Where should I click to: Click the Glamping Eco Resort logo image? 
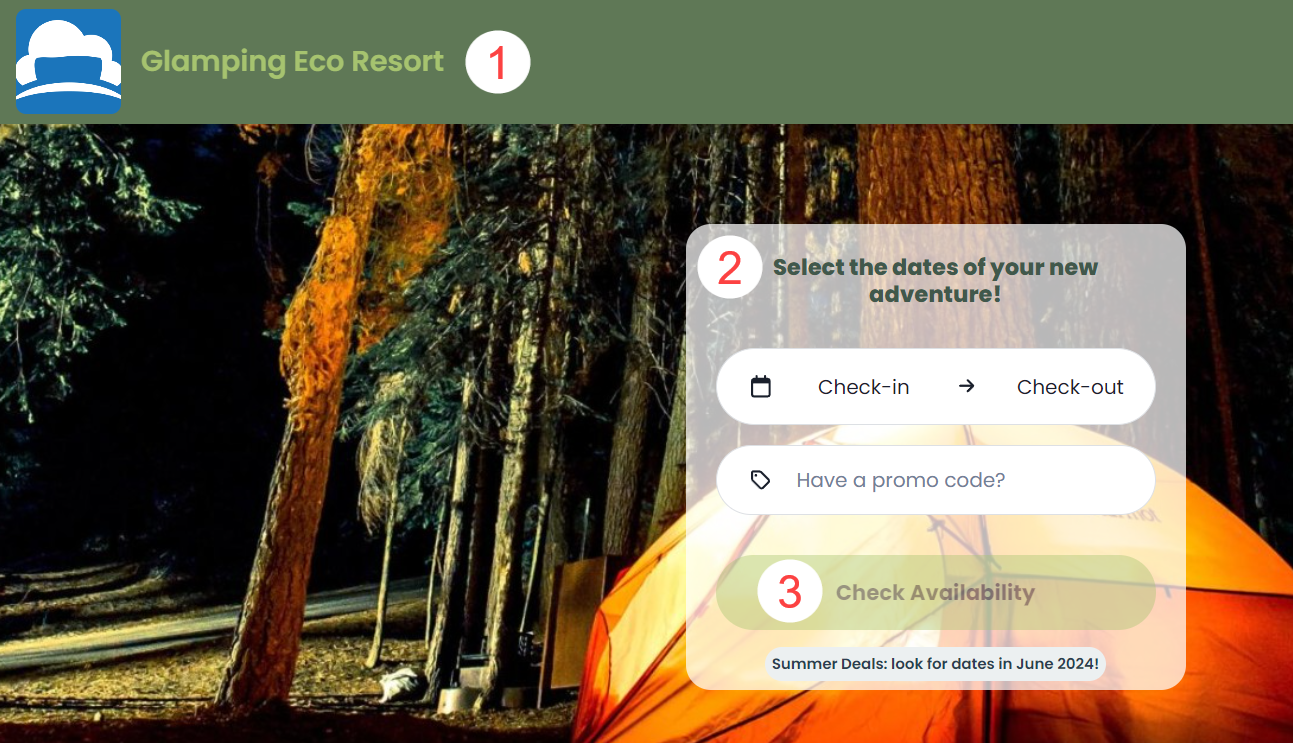(x=69, y=61)
